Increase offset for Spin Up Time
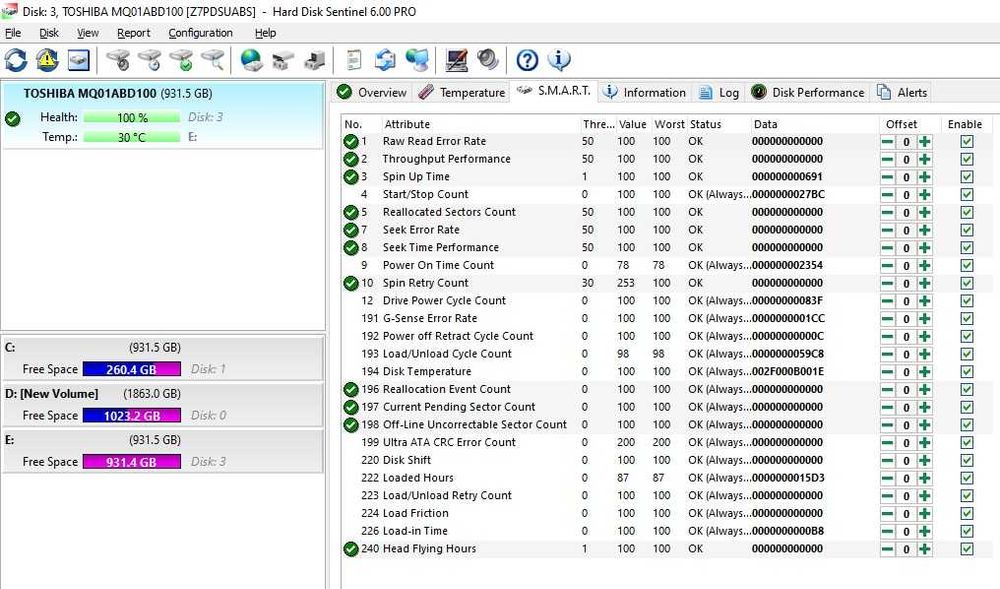Screen dimensions: 1000x589 click(925, 177)
